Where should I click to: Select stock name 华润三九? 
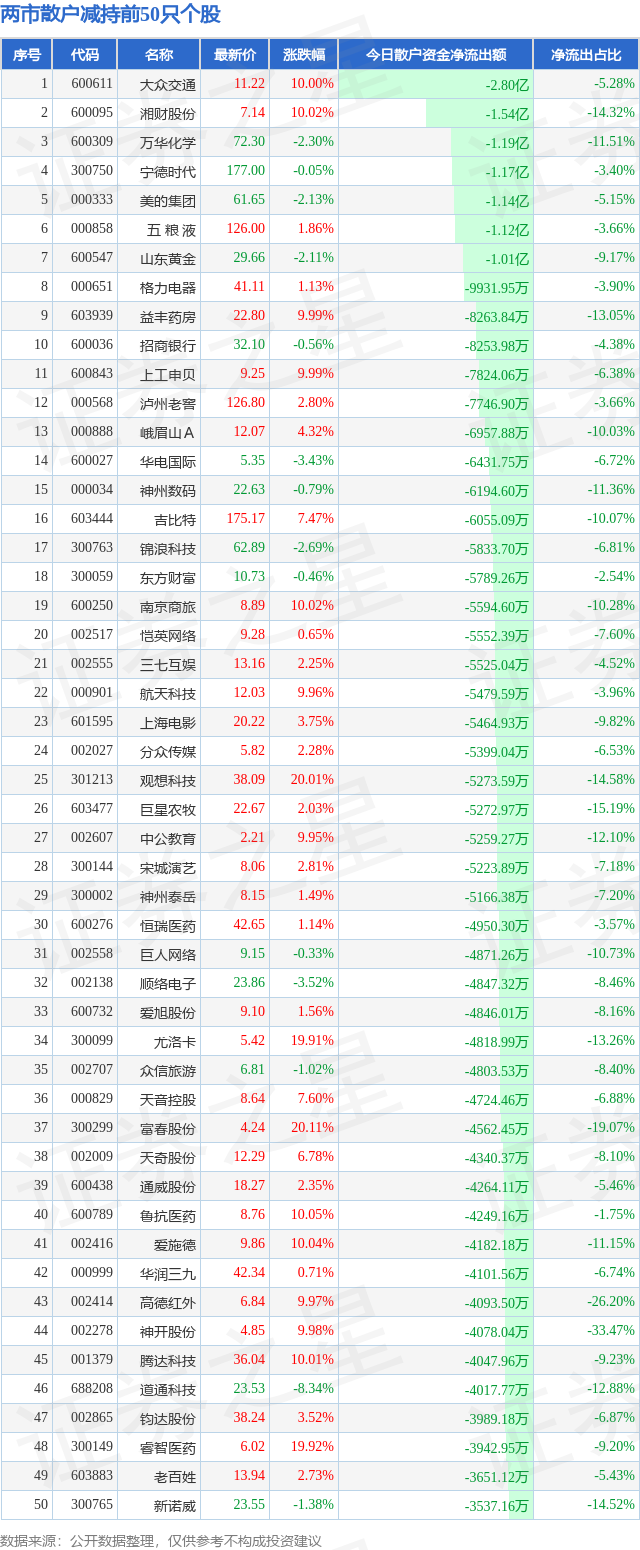pyautogui.click(x=168, y=1273)
